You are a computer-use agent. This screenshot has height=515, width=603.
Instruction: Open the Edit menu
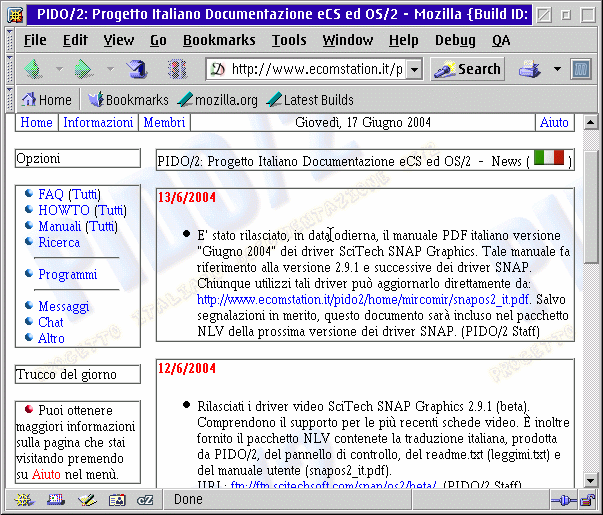(75, 40)
